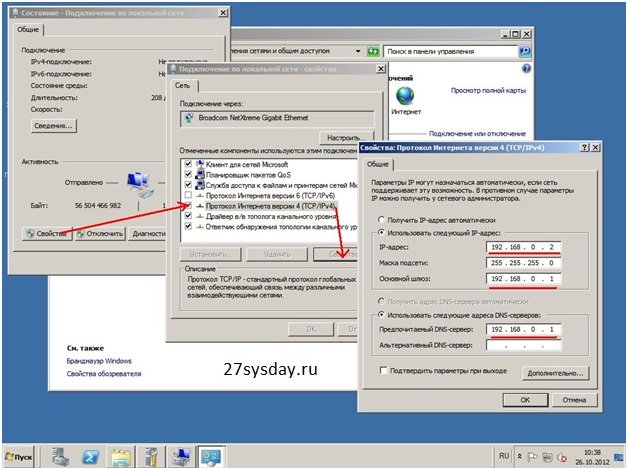The image size is (628, 468).
Task: Open the RU language selector in tray
Action: click(x=506, y=455)
